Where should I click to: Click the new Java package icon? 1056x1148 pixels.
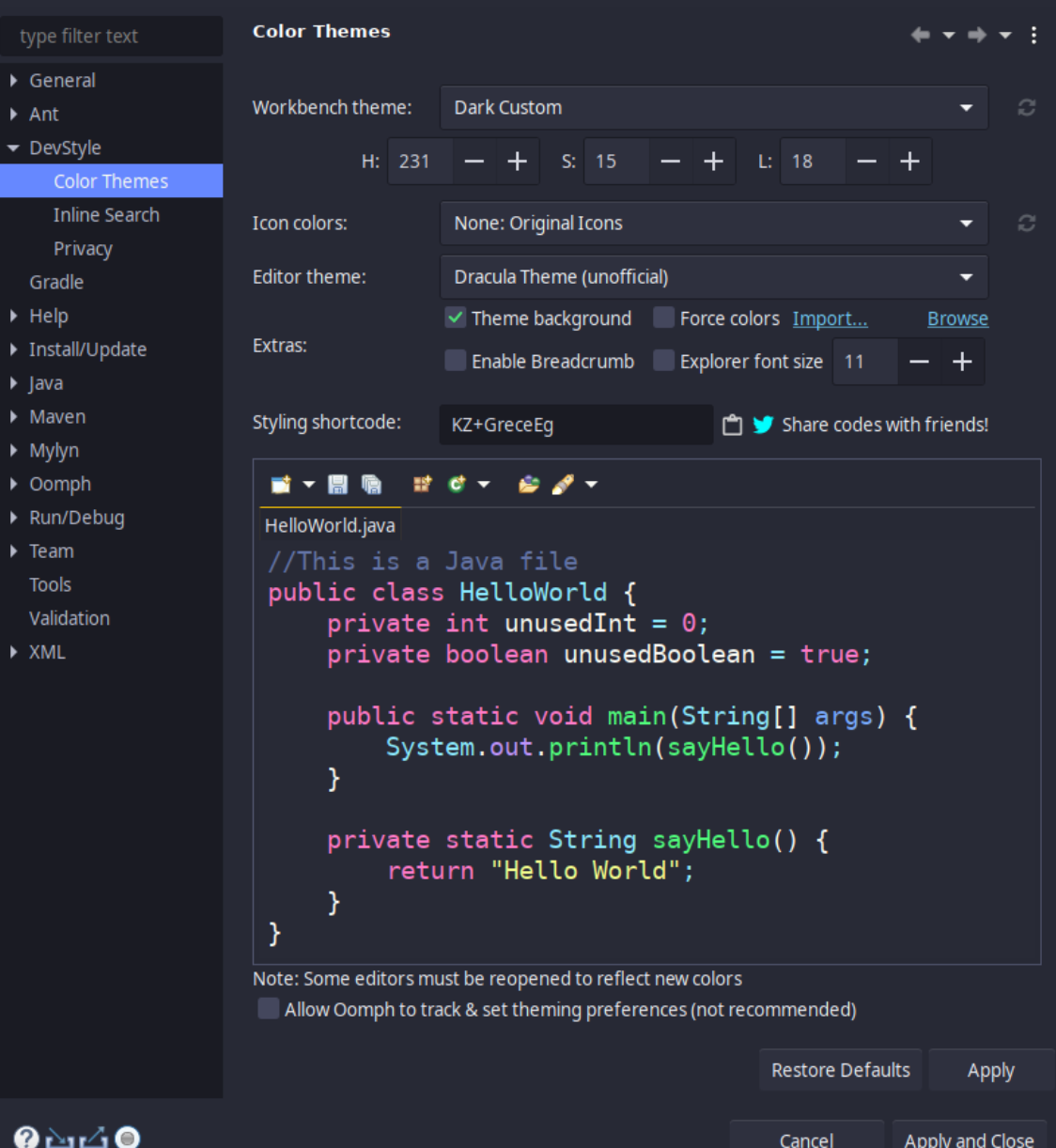[422, 484]
